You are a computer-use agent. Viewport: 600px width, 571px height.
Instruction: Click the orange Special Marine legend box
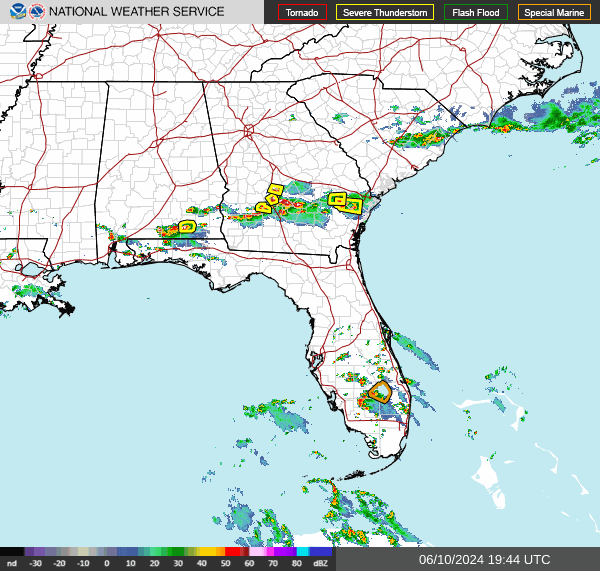click(x=554, y=12)
